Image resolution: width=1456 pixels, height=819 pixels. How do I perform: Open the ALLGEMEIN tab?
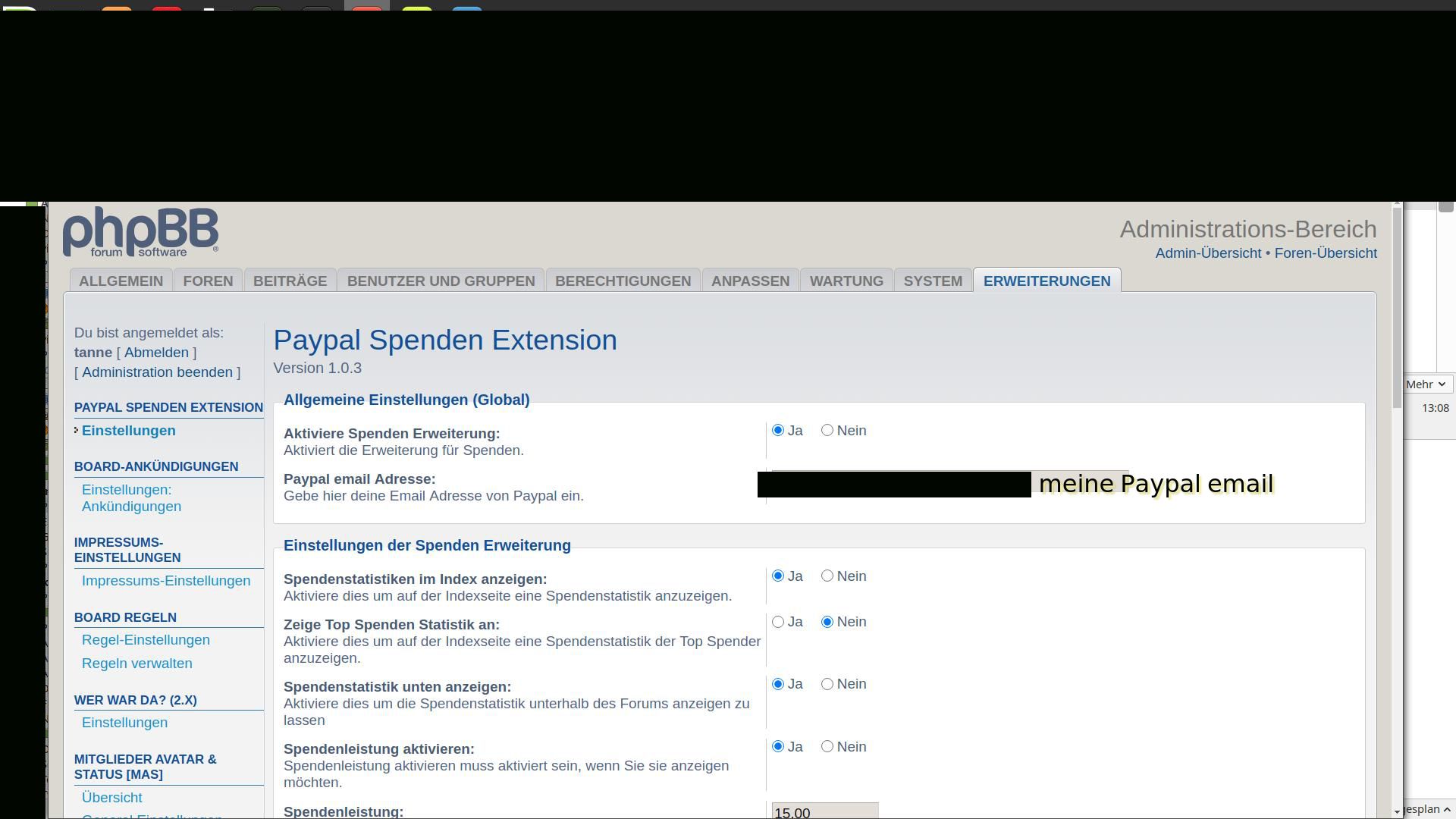tap(121, 281)
